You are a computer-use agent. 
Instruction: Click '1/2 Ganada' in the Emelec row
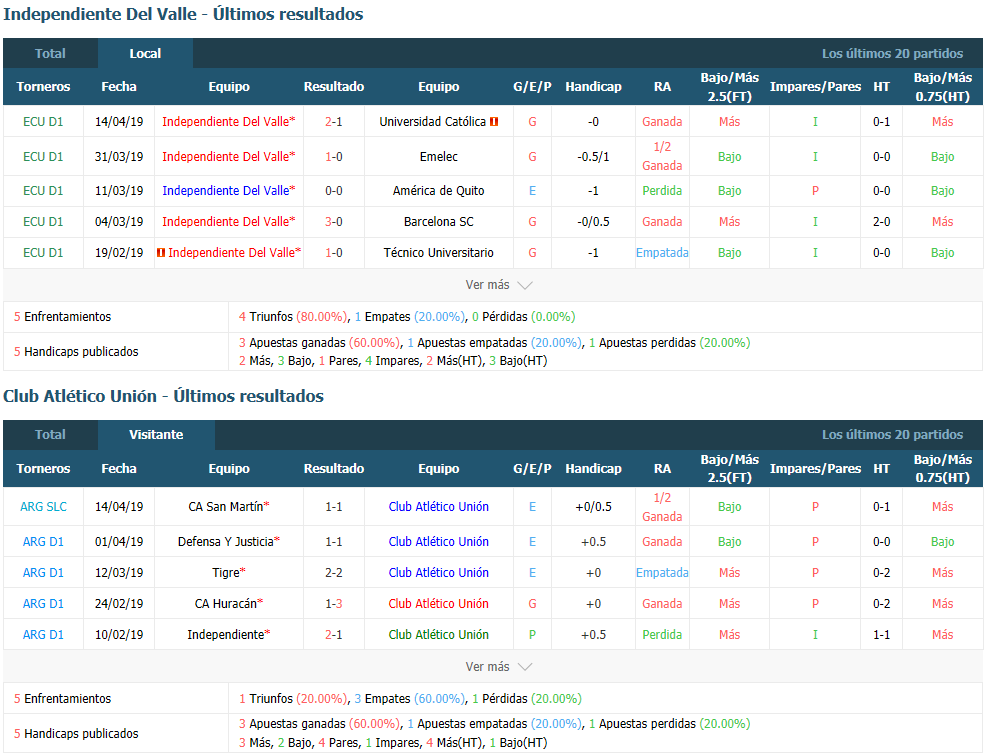pos(662,156)
